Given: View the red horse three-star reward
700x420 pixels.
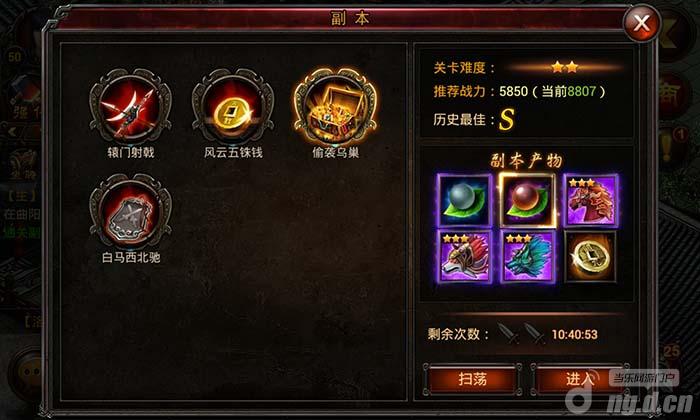Looking at the screenshot, I should [591, 200].
